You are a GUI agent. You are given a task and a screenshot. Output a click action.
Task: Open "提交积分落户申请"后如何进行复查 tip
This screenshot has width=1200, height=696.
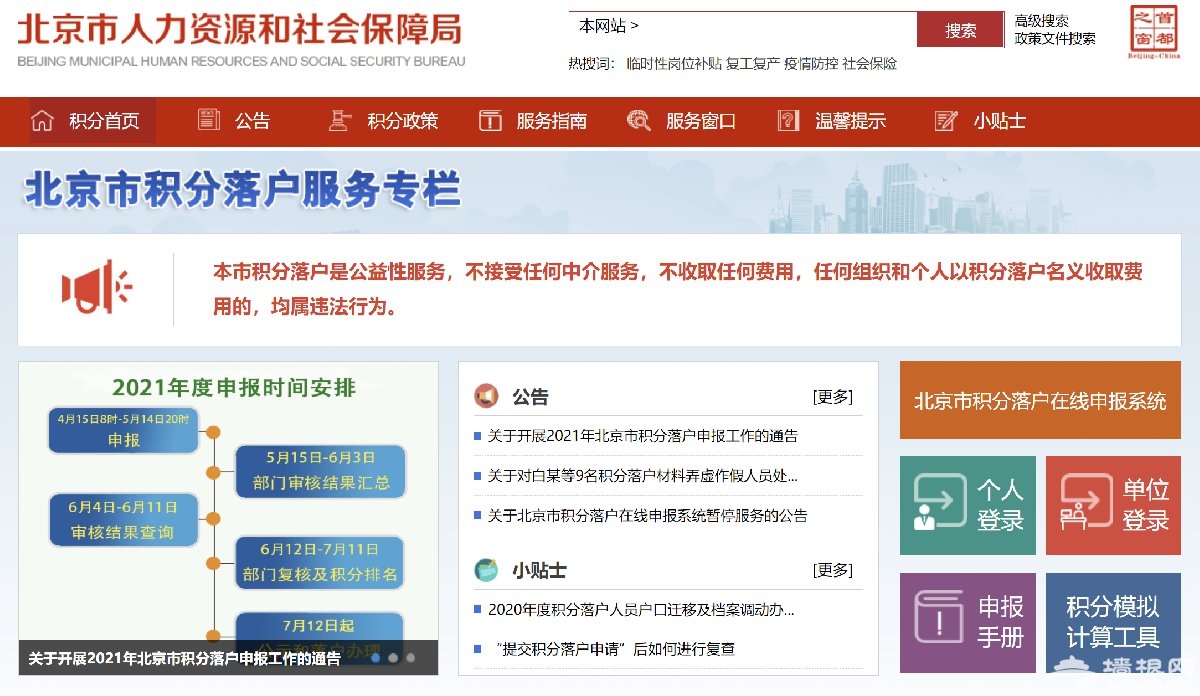pyautogui.click(x=615, y=649)
